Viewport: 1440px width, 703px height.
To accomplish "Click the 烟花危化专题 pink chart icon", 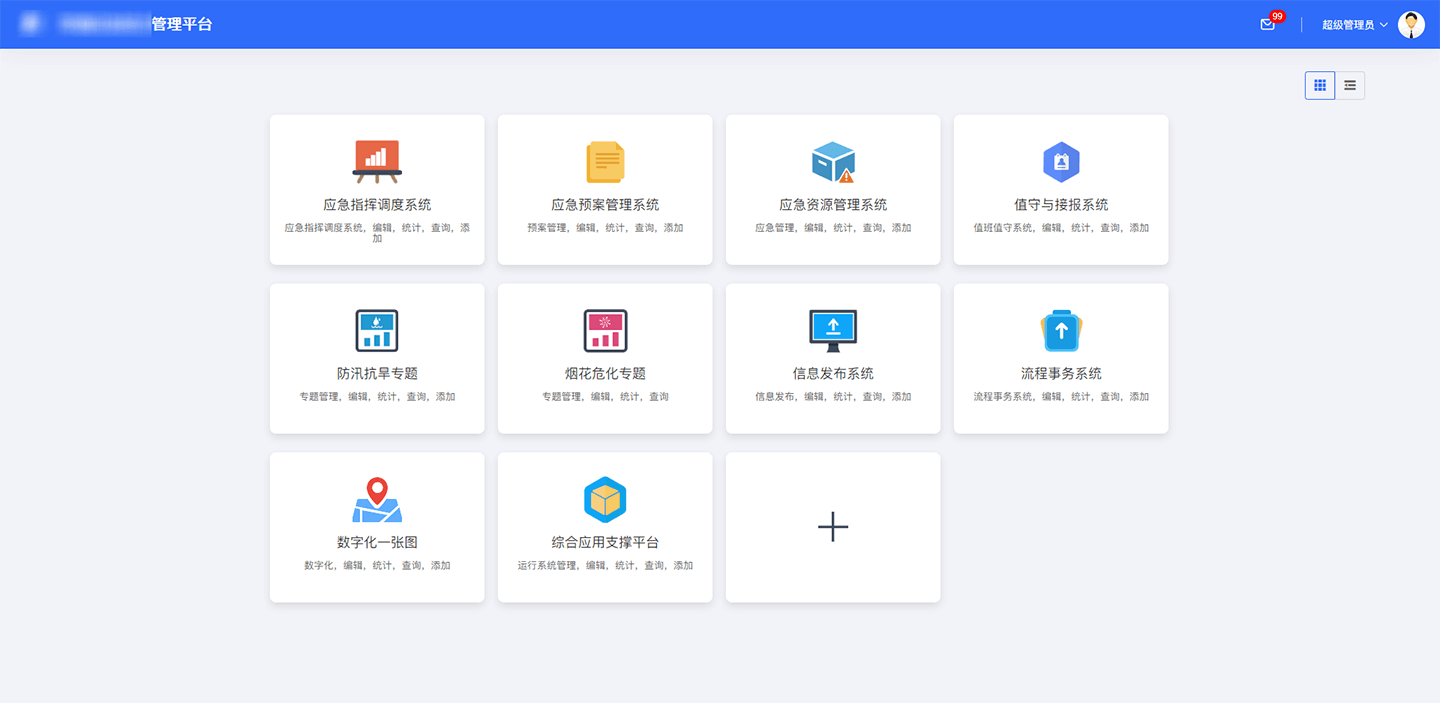I will coord(605,331).
